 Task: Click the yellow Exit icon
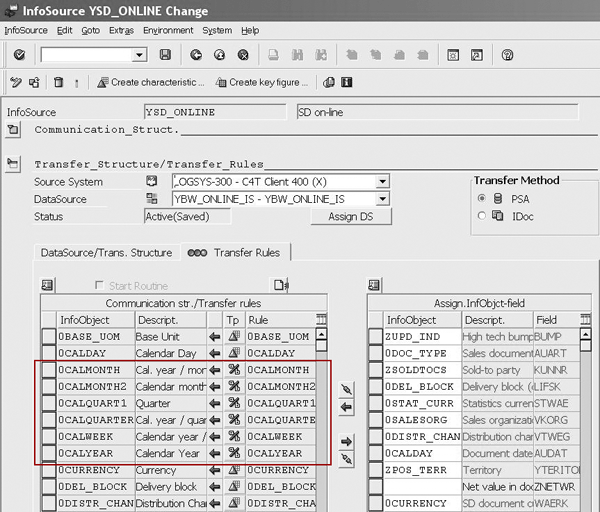pos(220,55)
